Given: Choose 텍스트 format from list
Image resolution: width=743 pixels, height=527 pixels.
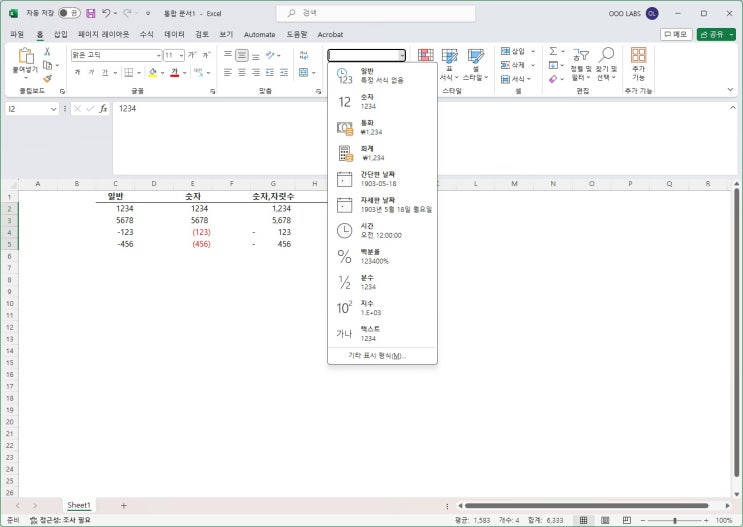Looking at the screenshot, I should click(x=382, y=334).
